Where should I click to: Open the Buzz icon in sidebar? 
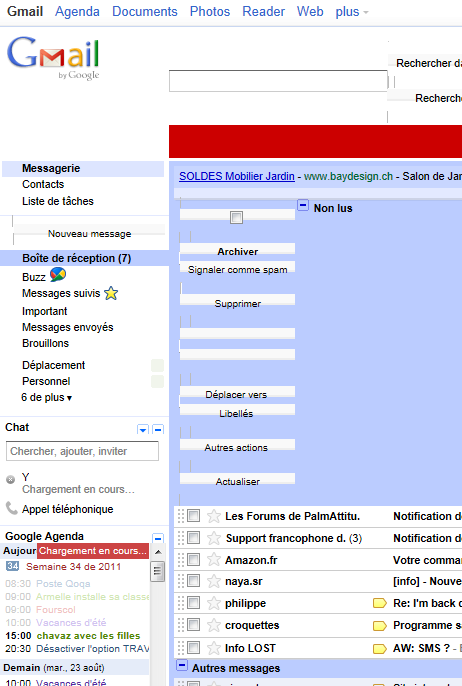(58, 275)
